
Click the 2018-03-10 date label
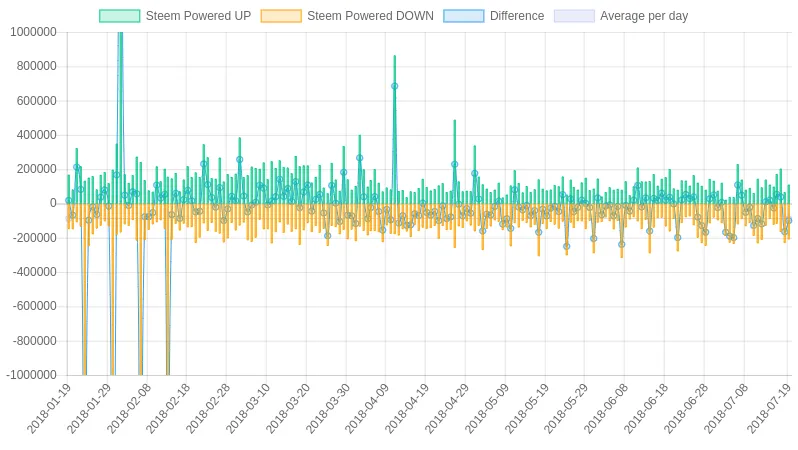pyautogui.click(x=248, y=408)
